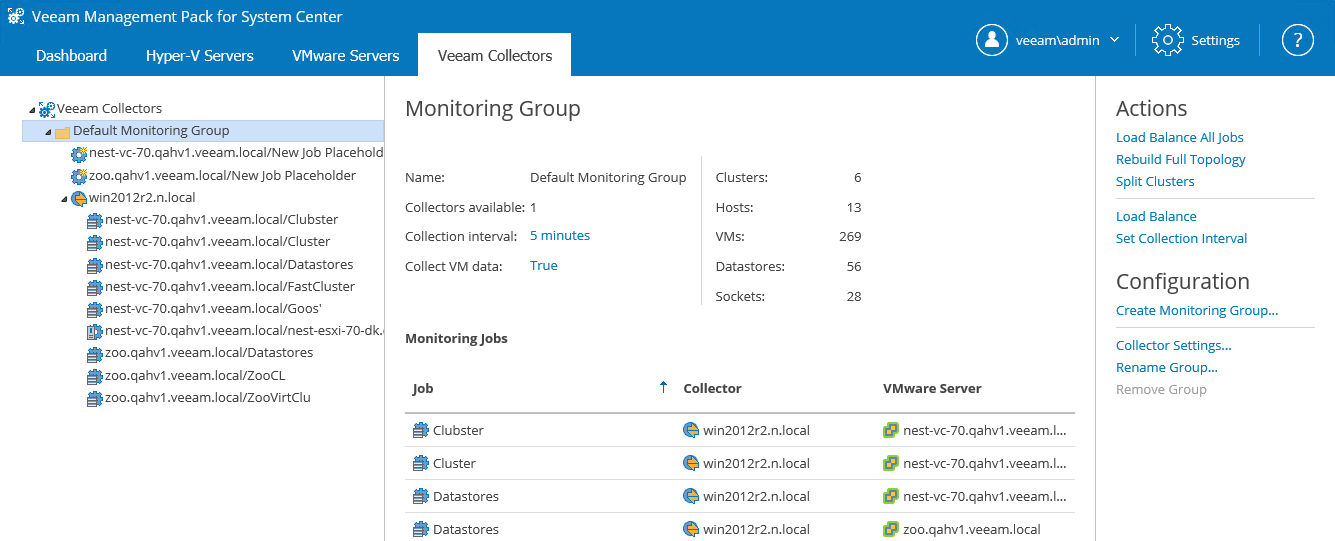Click the FastCluster job icon in tree
This screenshot has height=541, width=1335.
(95, 287)
